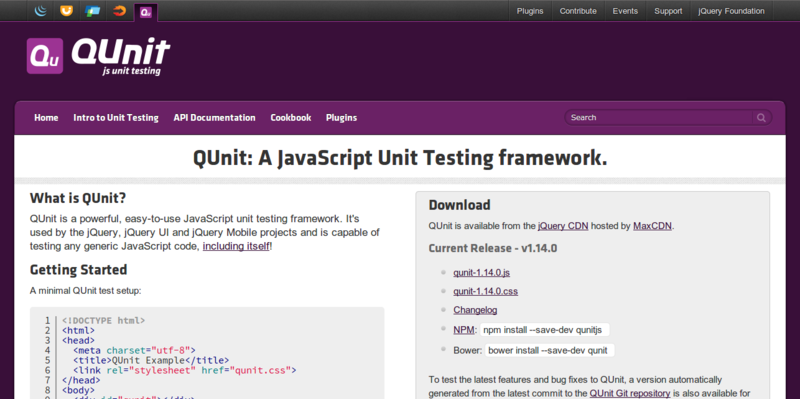The image size is (800, 399).
Task: Open Plugins in the purple navigation
Action: pos(341,118)
